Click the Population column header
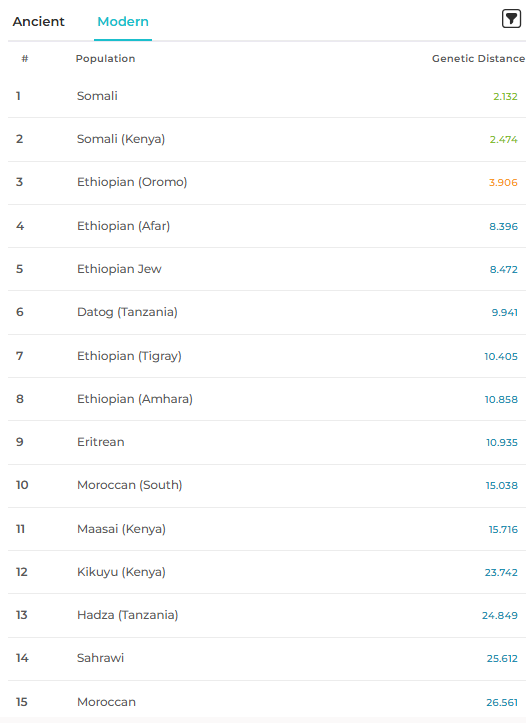 (106, 59)
